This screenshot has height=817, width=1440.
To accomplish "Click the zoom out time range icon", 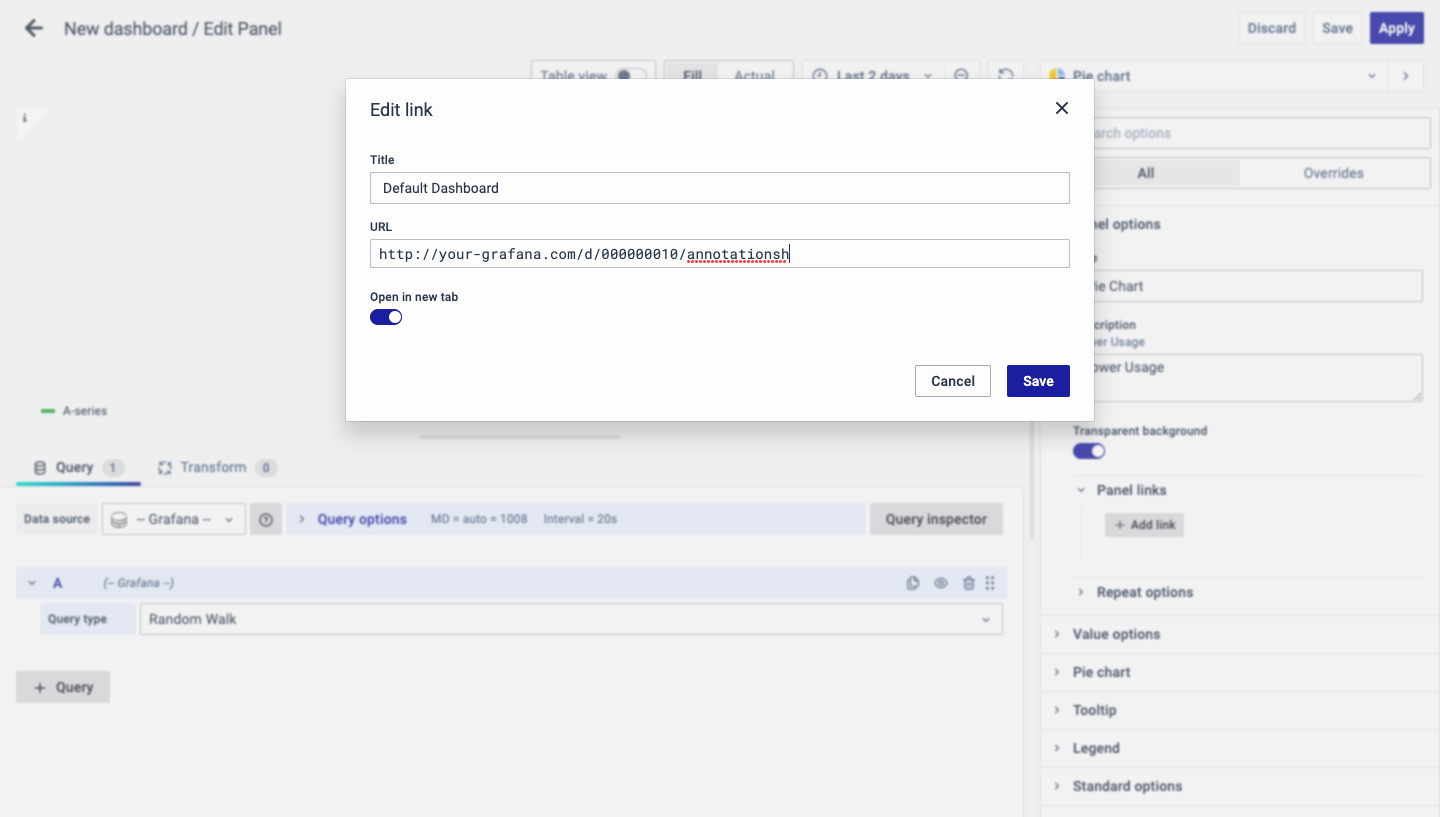I will (961, 76).
